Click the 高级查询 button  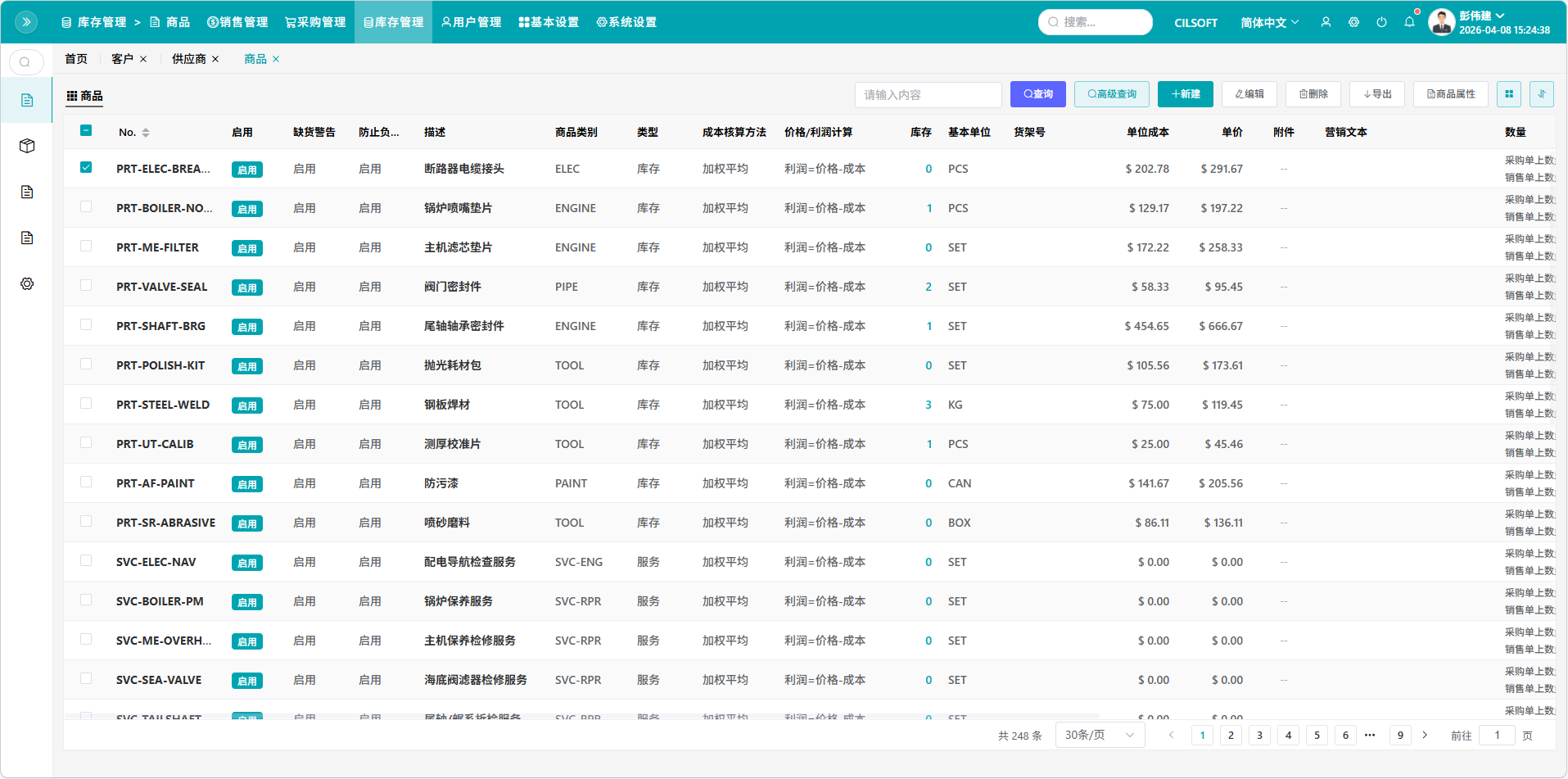coord(1111,94)
